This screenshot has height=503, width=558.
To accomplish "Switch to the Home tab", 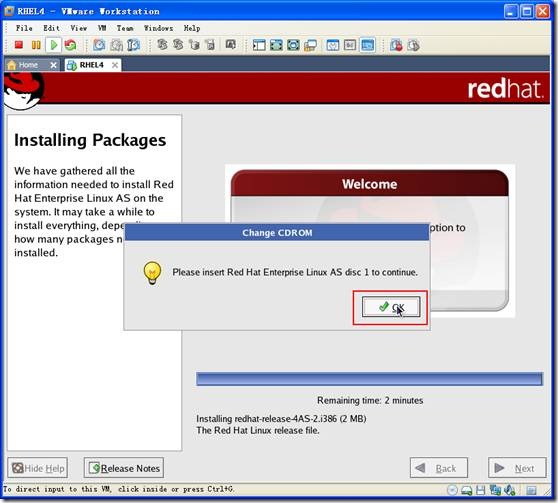I will pos(27,65).
